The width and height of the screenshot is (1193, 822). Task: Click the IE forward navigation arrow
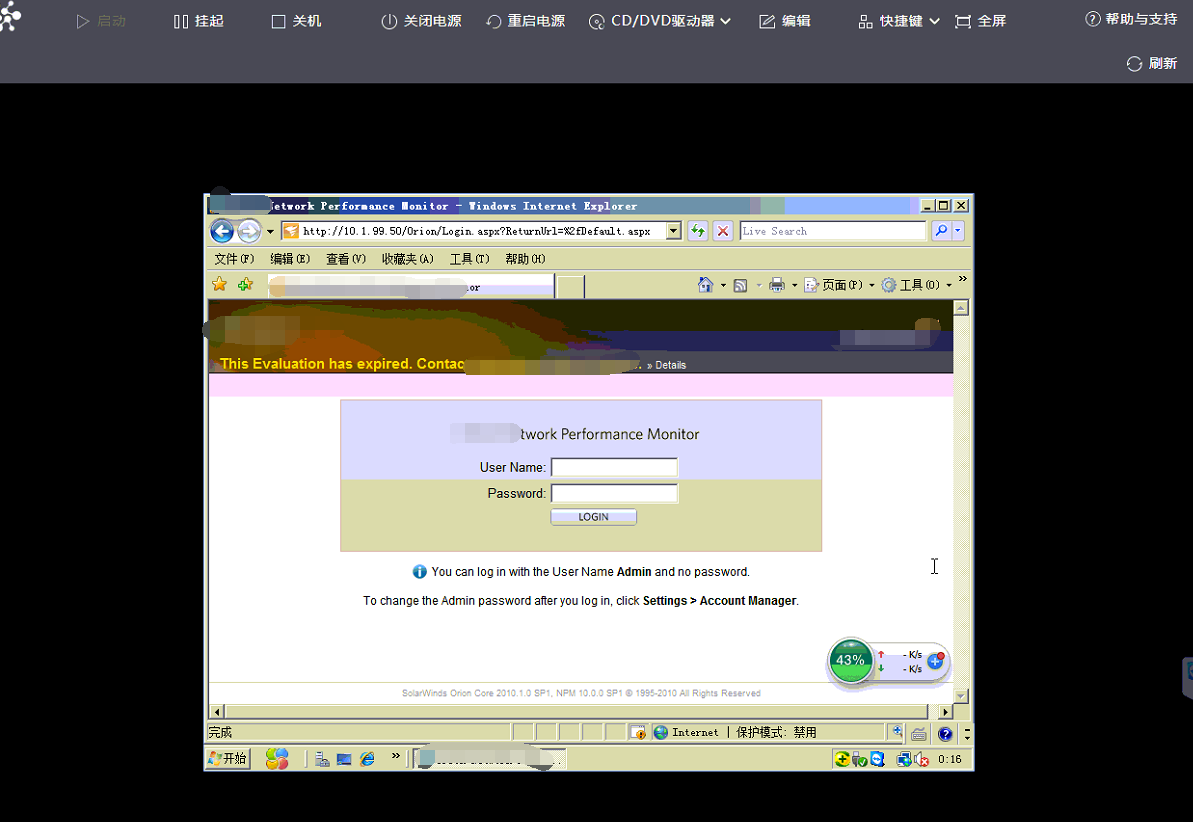coord(249,231)
